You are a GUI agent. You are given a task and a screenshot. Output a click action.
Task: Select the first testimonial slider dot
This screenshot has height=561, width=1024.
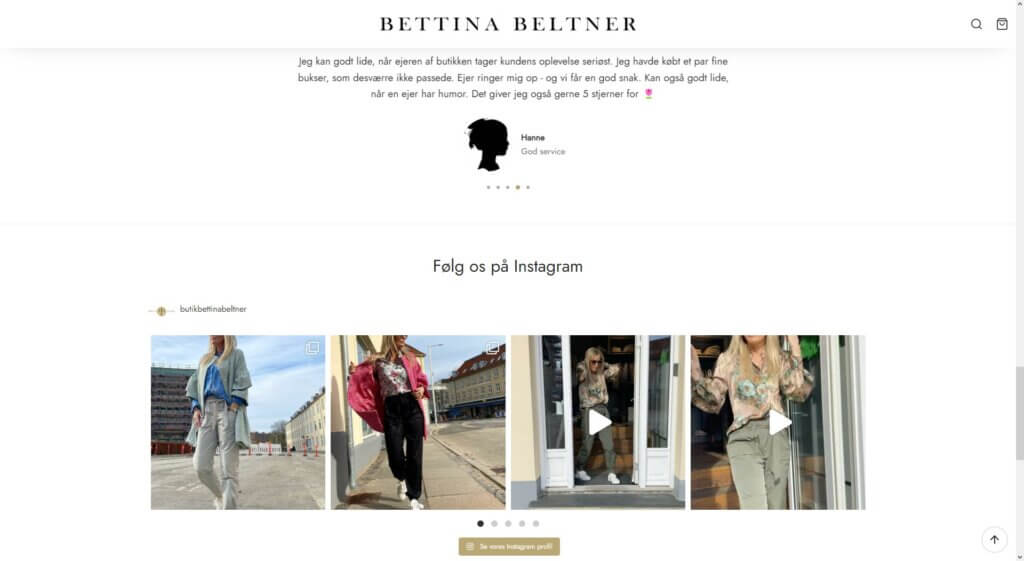coord(488,187)
